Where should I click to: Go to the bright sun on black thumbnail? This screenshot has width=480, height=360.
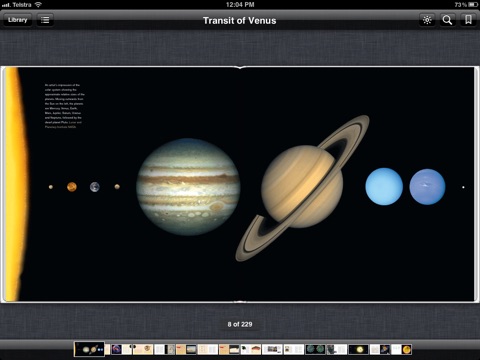(x=359, y=349)
